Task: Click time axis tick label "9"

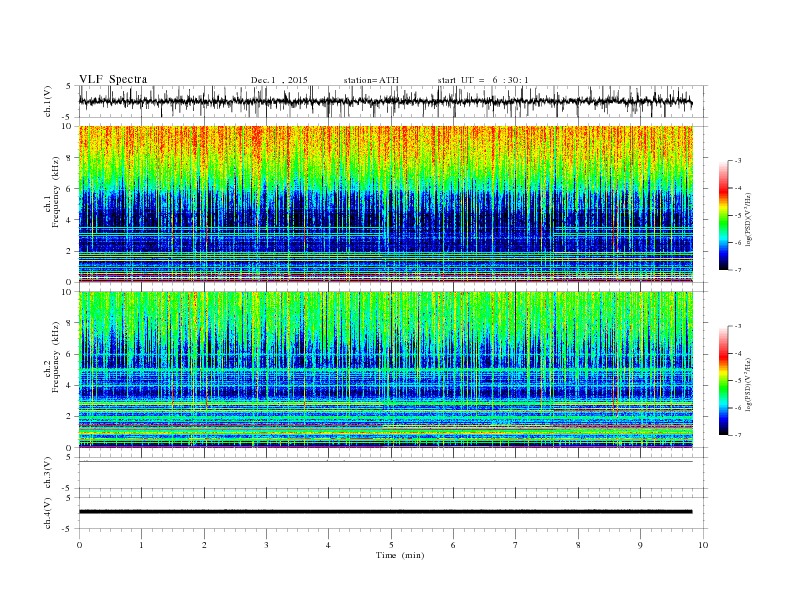Action: point(640,545)
